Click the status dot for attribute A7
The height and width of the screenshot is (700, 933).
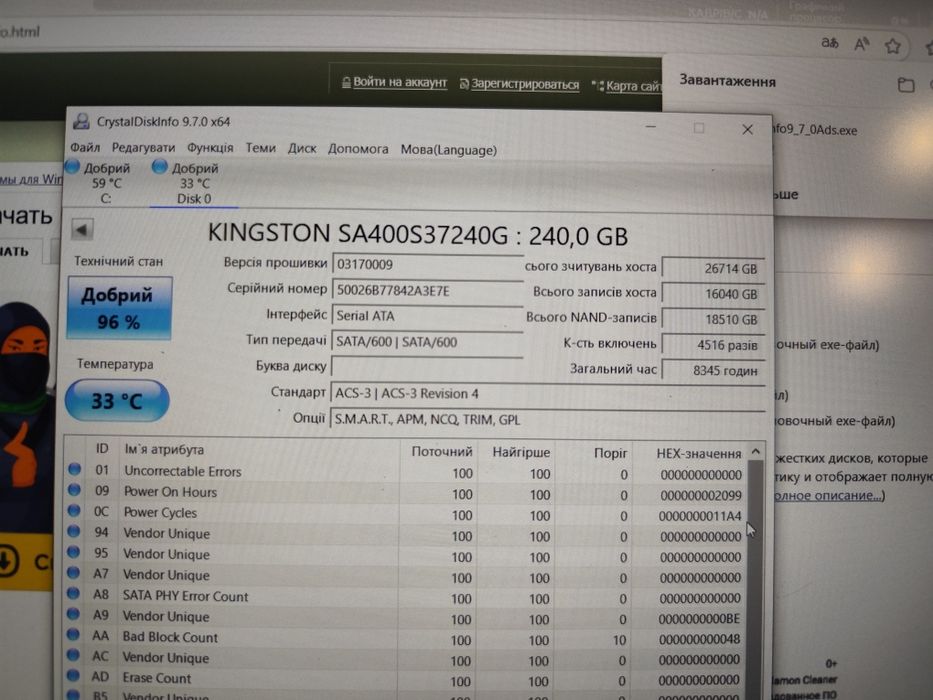(x=74, y=573)
